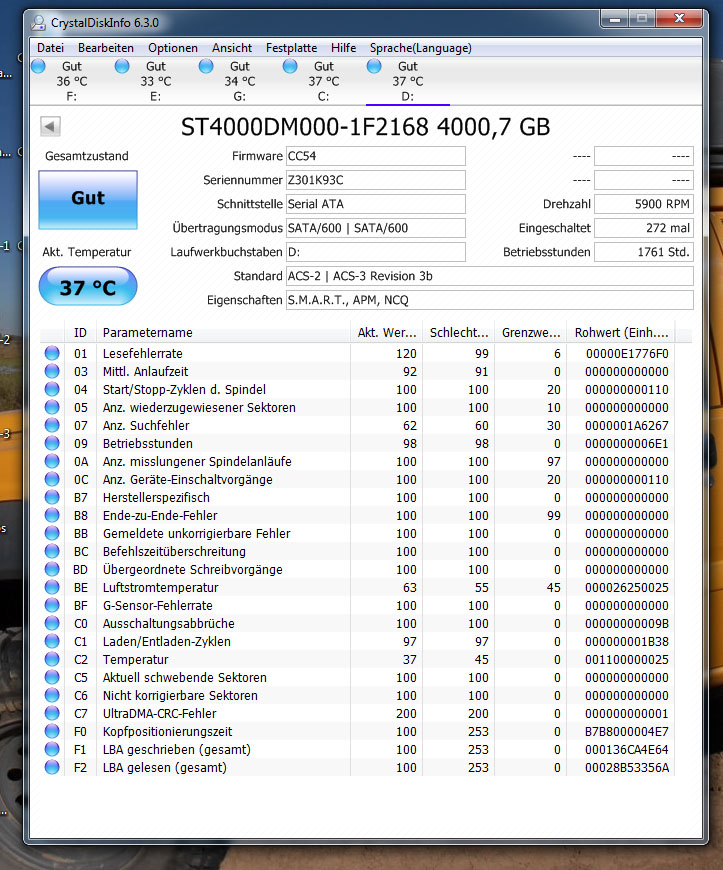
Task: Click the Gut health status button
Action: point(88,200)
